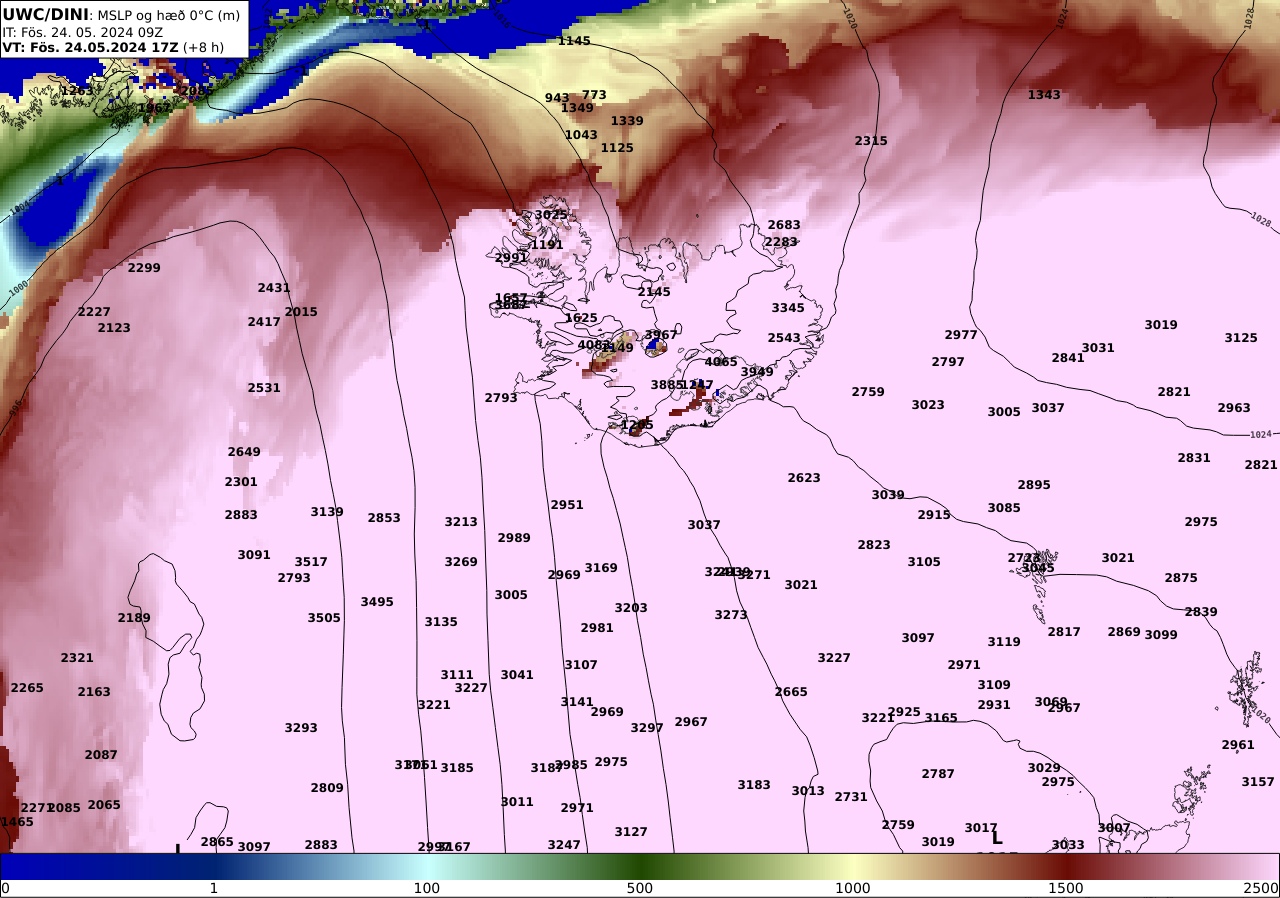Click the 3169 value
The image size is (1280, 898).
click(x=601, y=568)
